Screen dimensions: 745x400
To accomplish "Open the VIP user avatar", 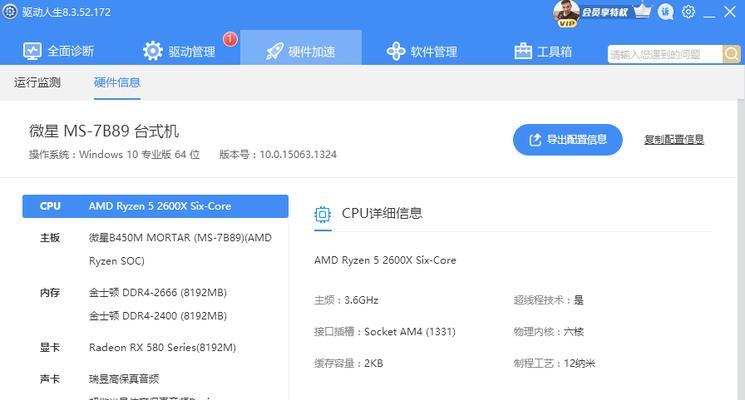I will tap(566, 13).
